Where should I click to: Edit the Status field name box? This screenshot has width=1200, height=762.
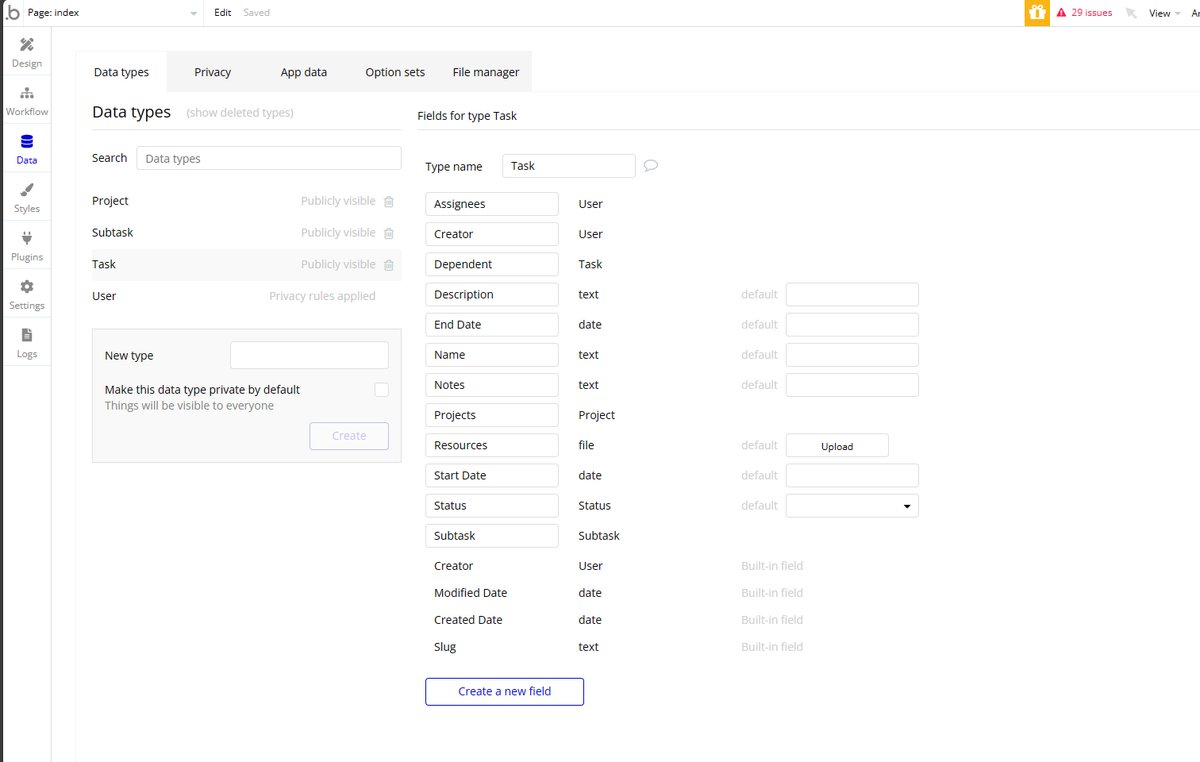click(492, 505)
